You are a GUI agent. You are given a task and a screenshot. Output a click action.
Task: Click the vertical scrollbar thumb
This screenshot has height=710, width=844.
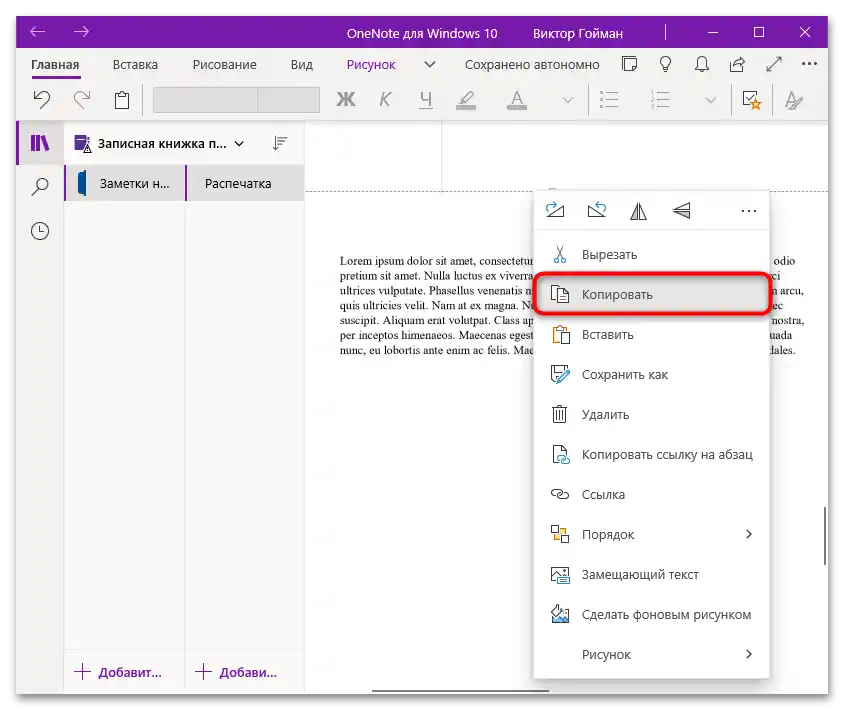(825, 536)
